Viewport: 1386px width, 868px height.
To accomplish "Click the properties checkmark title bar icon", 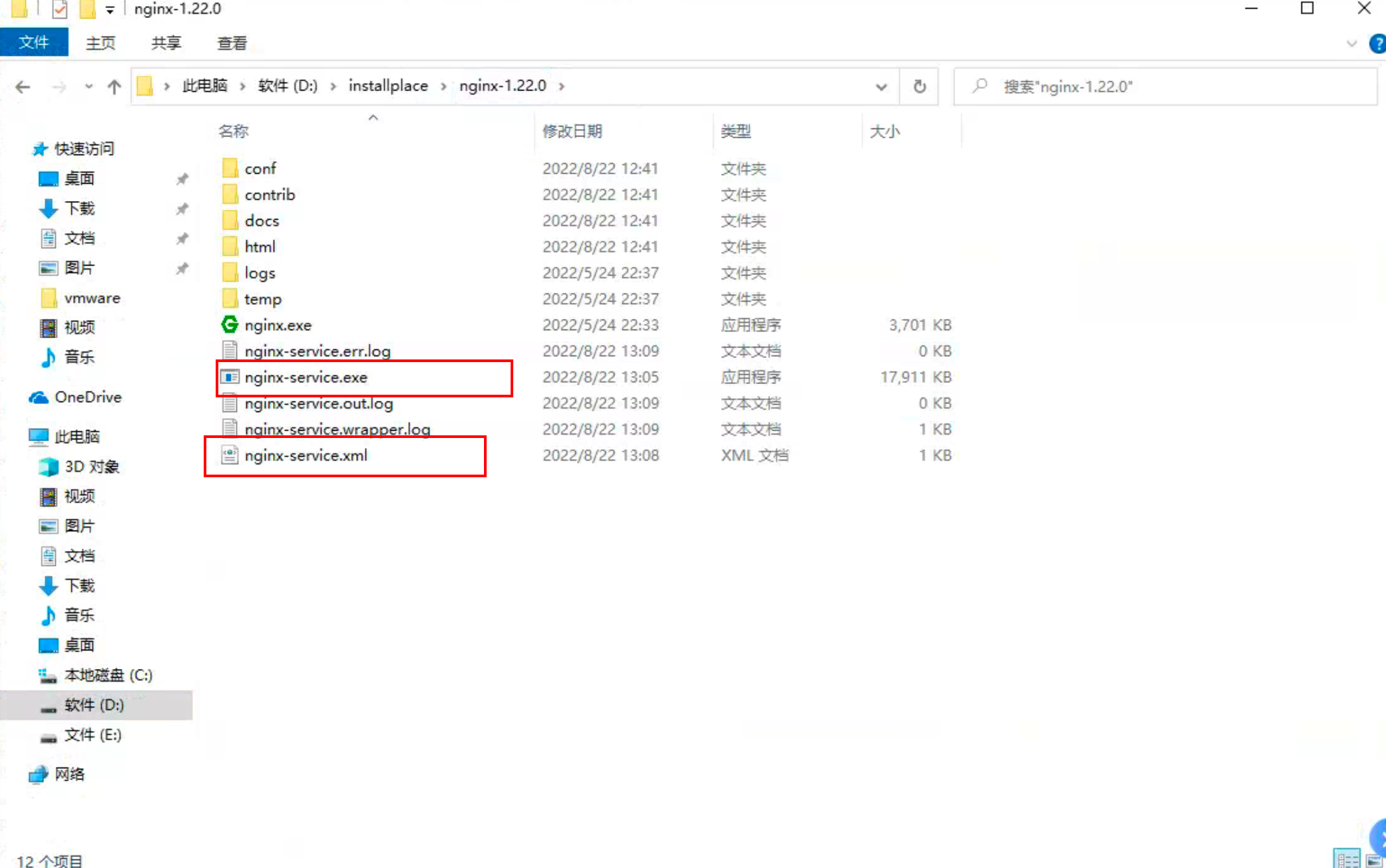I will click(60, 9).
